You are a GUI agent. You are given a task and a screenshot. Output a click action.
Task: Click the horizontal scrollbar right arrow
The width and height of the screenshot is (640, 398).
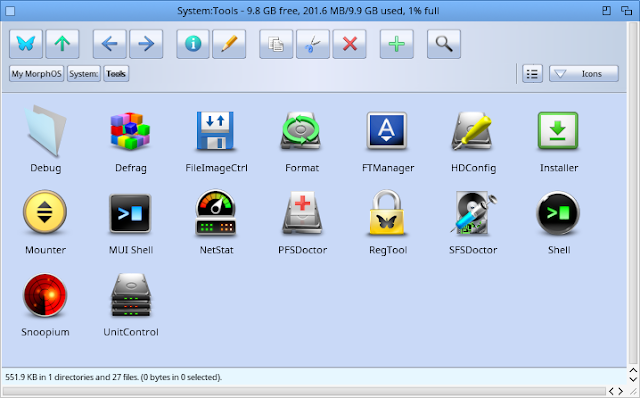620,391
